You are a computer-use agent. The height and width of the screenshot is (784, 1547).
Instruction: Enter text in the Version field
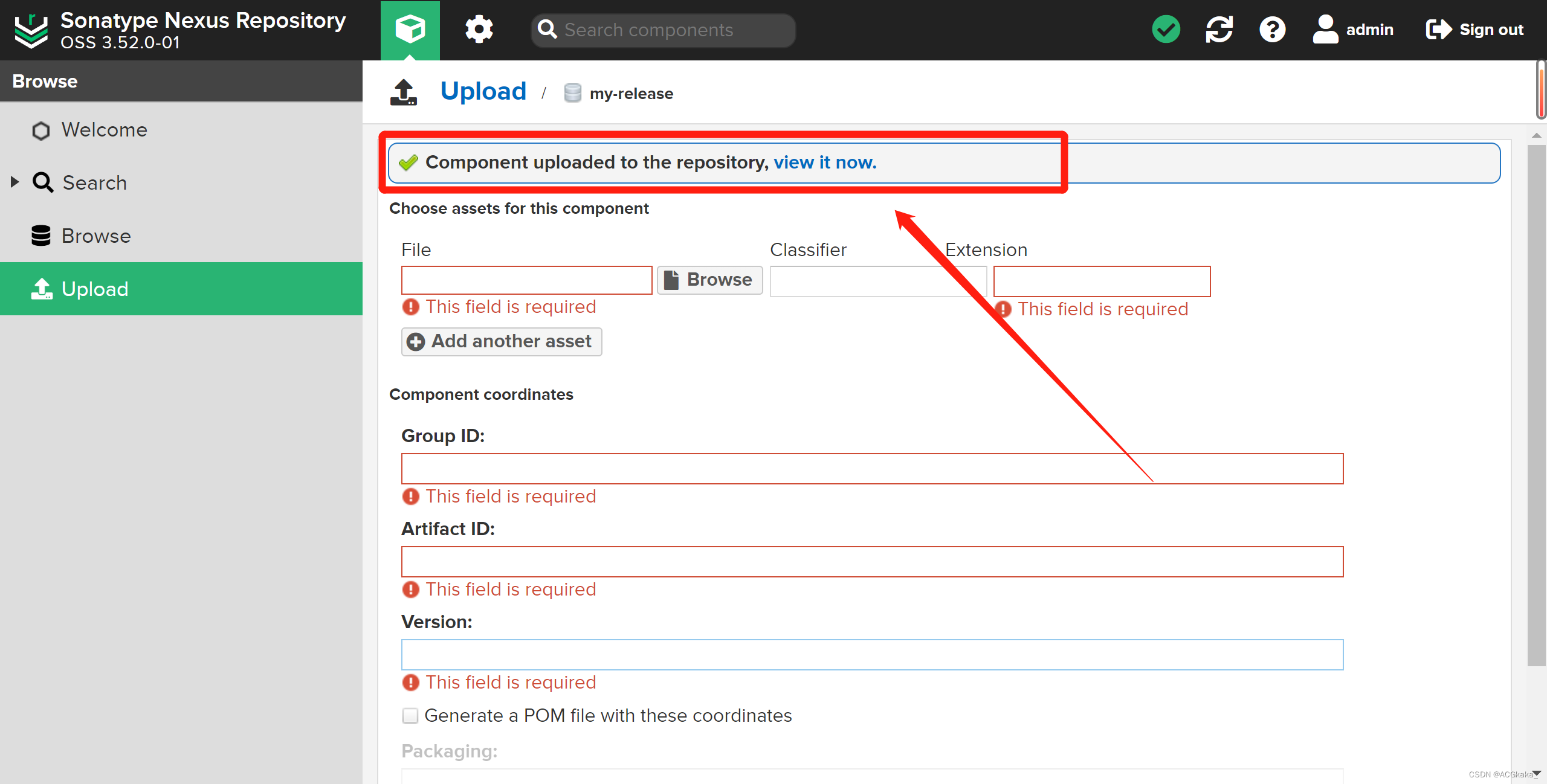pyautogui.click(x=871, y=654)
